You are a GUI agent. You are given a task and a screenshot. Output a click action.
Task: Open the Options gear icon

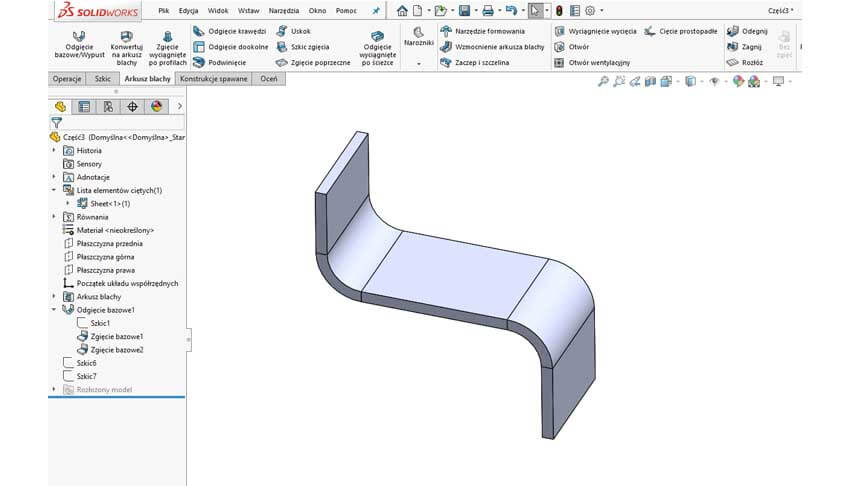590,11
